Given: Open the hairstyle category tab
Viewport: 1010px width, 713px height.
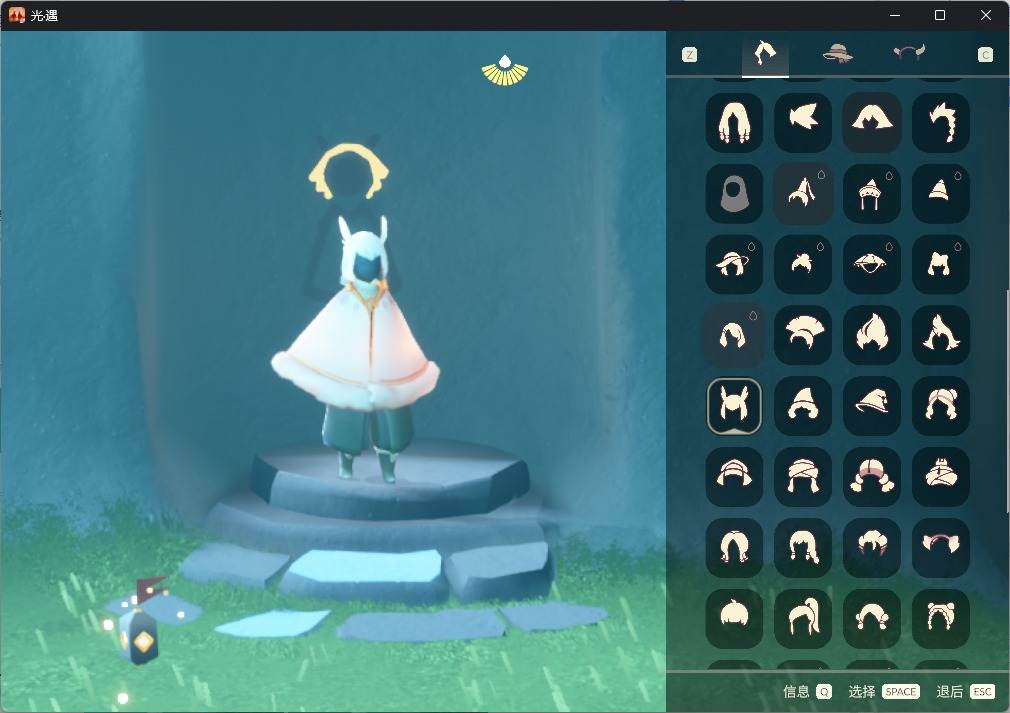Looking at the screenshot, I should [x=765, y=53].
